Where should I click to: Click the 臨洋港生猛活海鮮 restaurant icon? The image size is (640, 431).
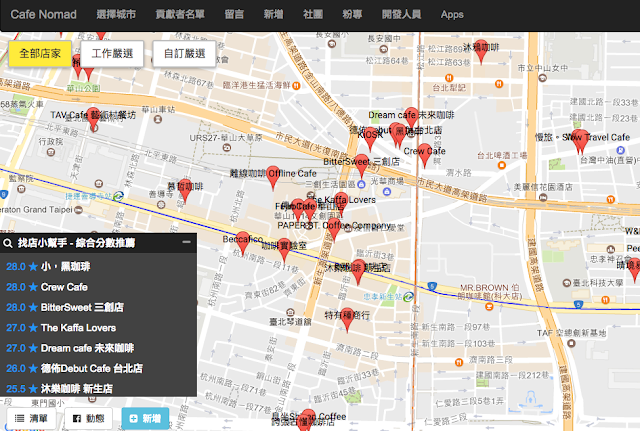[x=296, y=86]
